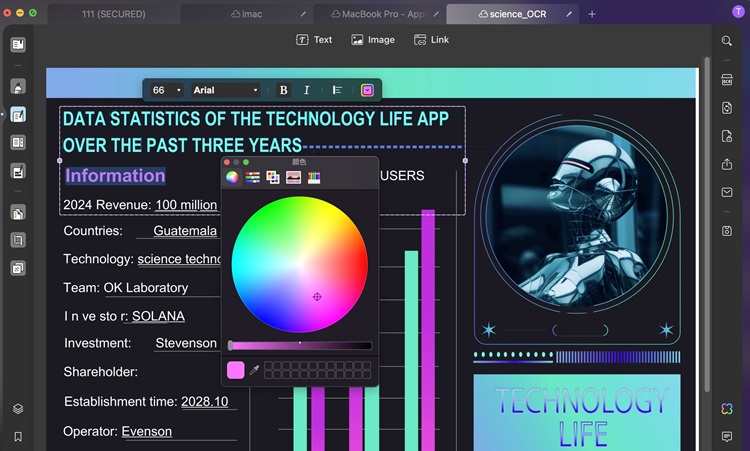The width and height of the screenshot is (750, 451).
Task: Open the comments chat icon at bottom right
Action: pos(727,436)
